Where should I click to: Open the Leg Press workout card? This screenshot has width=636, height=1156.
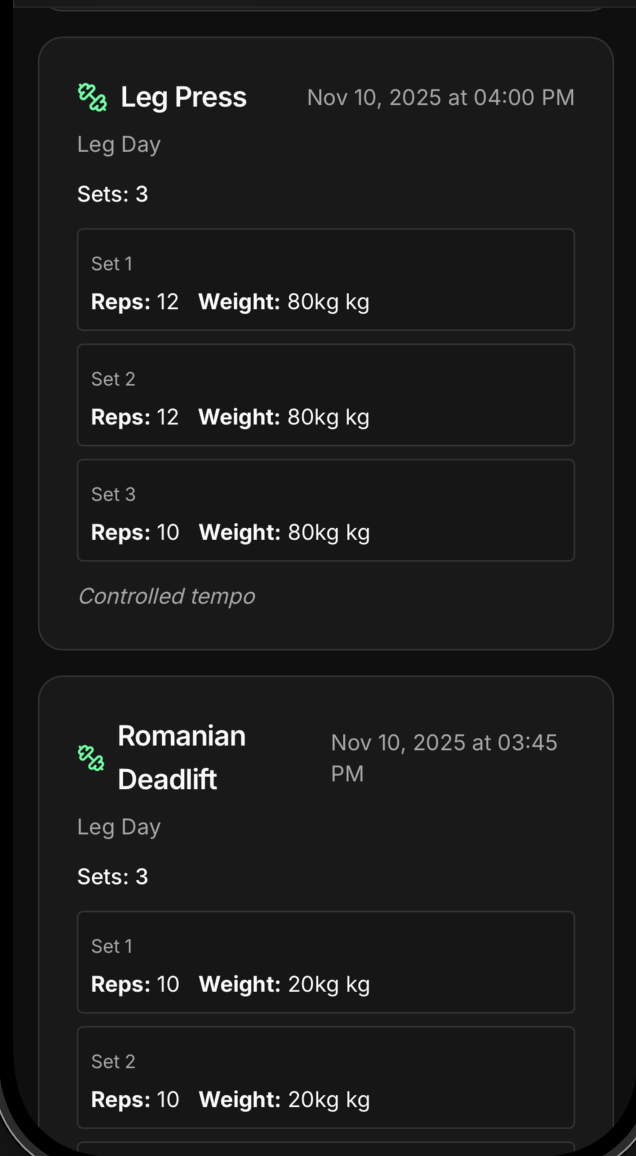pos(326,340)
